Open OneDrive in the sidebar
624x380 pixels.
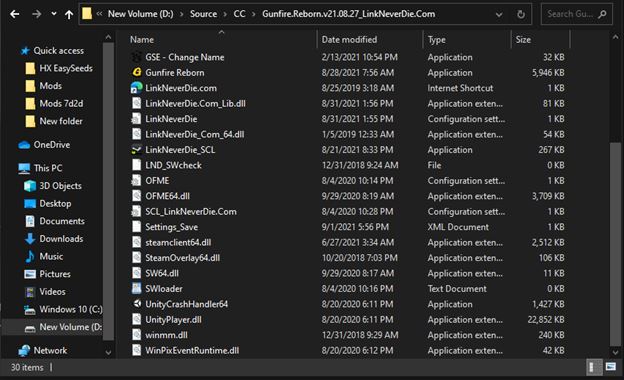(52, 145)
